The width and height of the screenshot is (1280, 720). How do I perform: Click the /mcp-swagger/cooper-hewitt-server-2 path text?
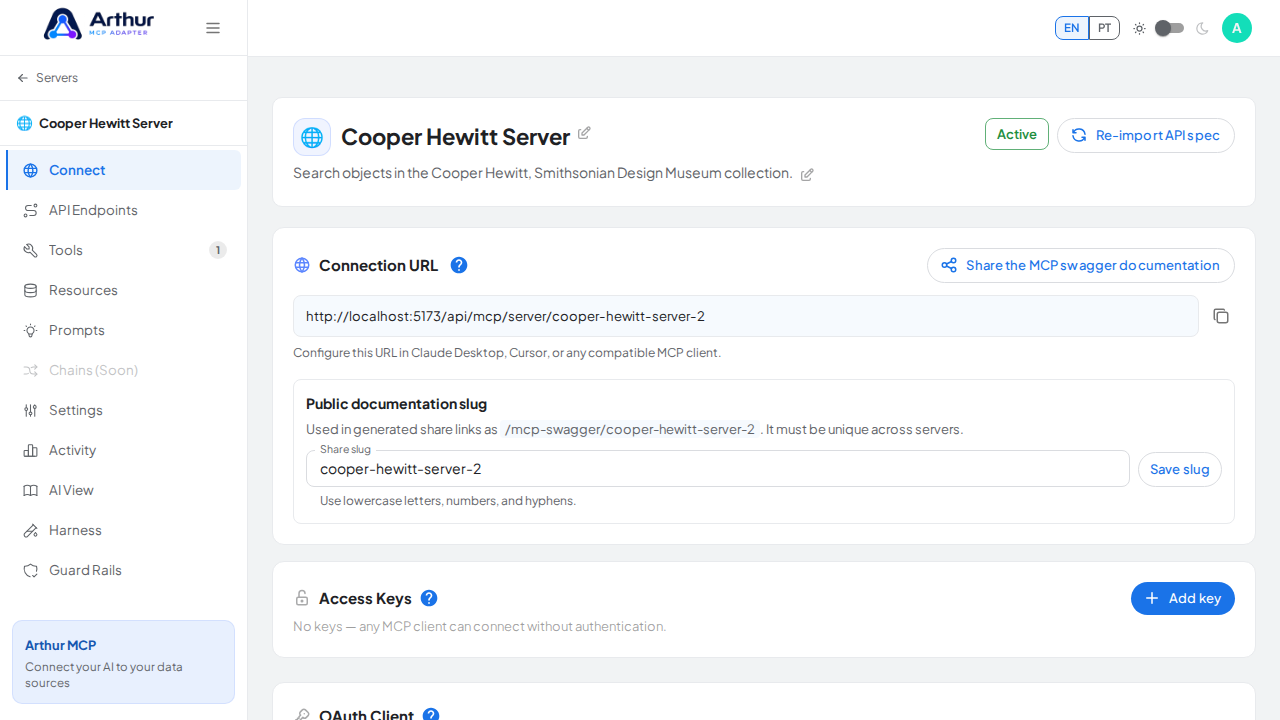[630, 429]
